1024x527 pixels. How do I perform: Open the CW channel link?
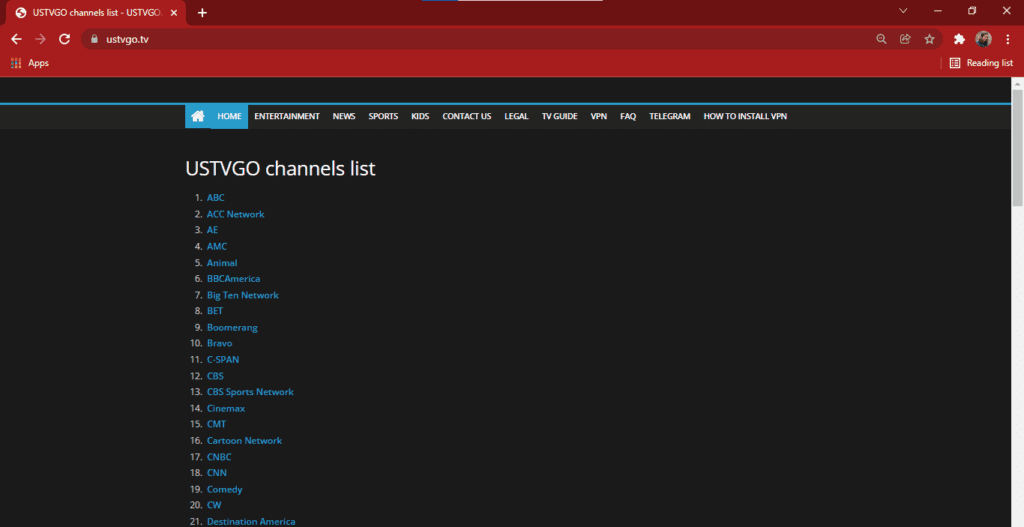click(x=214, y=505)
